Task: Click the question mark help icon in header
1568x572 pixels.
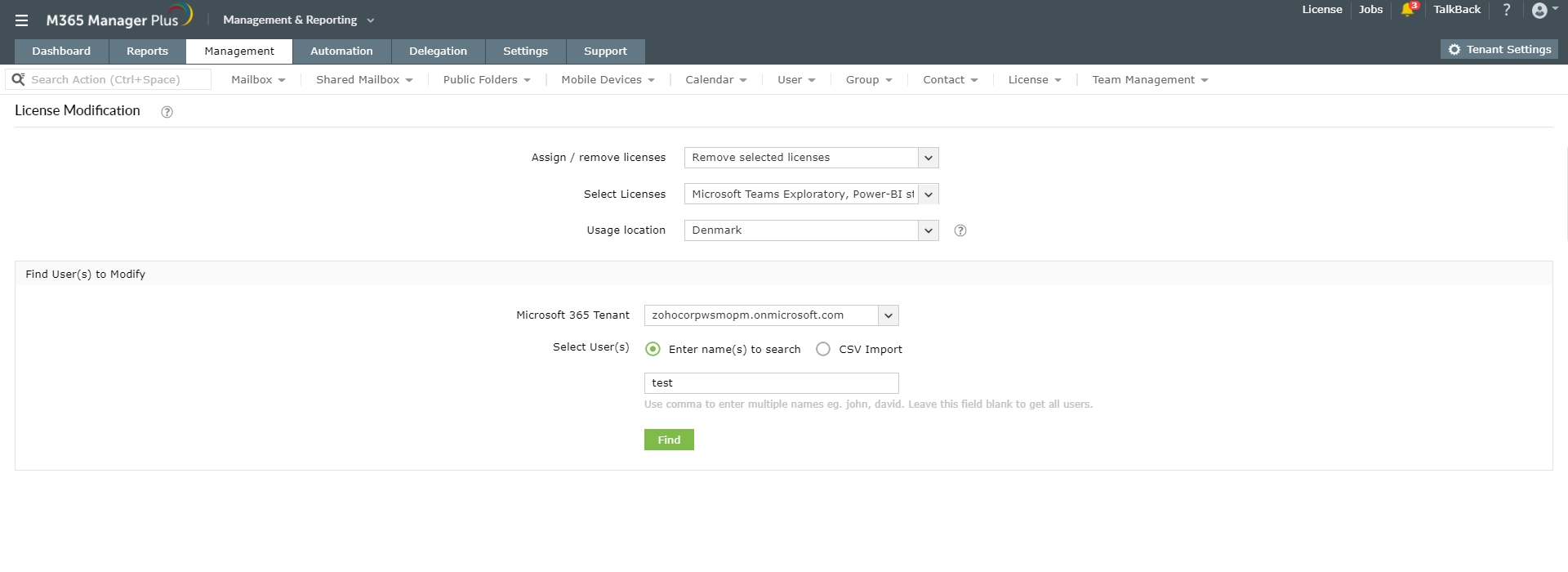Action: point(1507,10)
